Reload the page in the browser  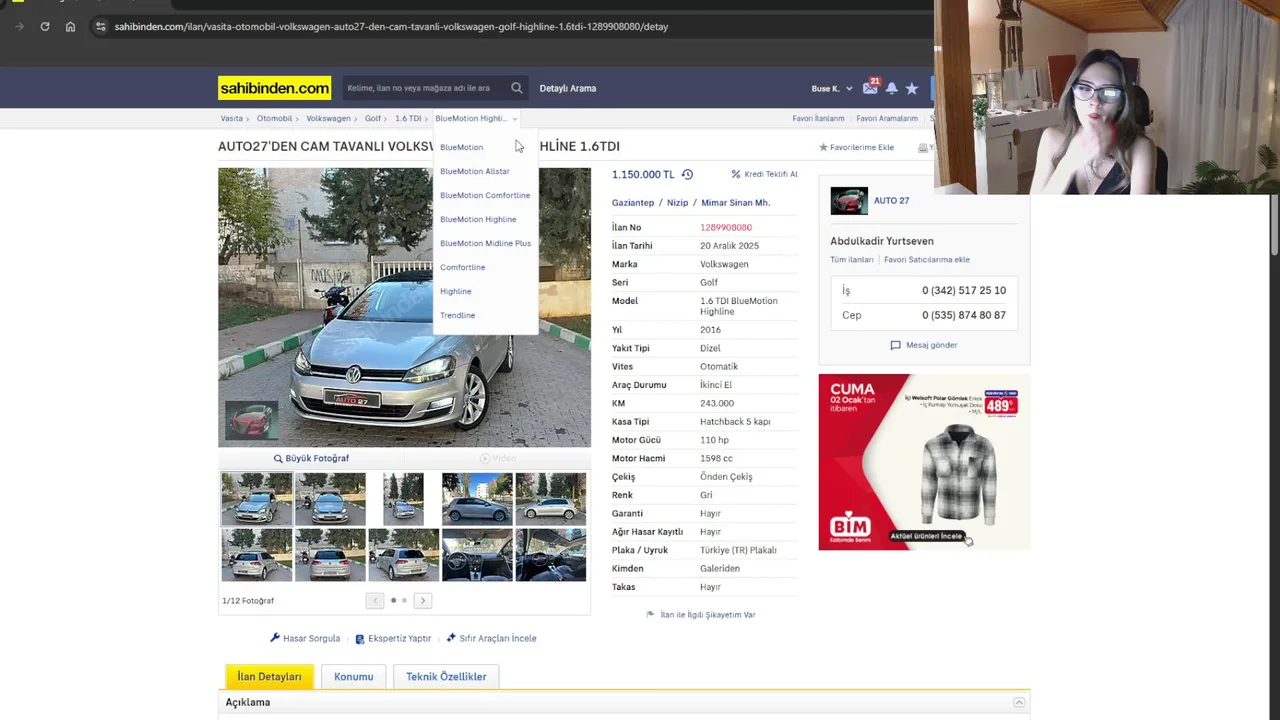coord(45,26)
